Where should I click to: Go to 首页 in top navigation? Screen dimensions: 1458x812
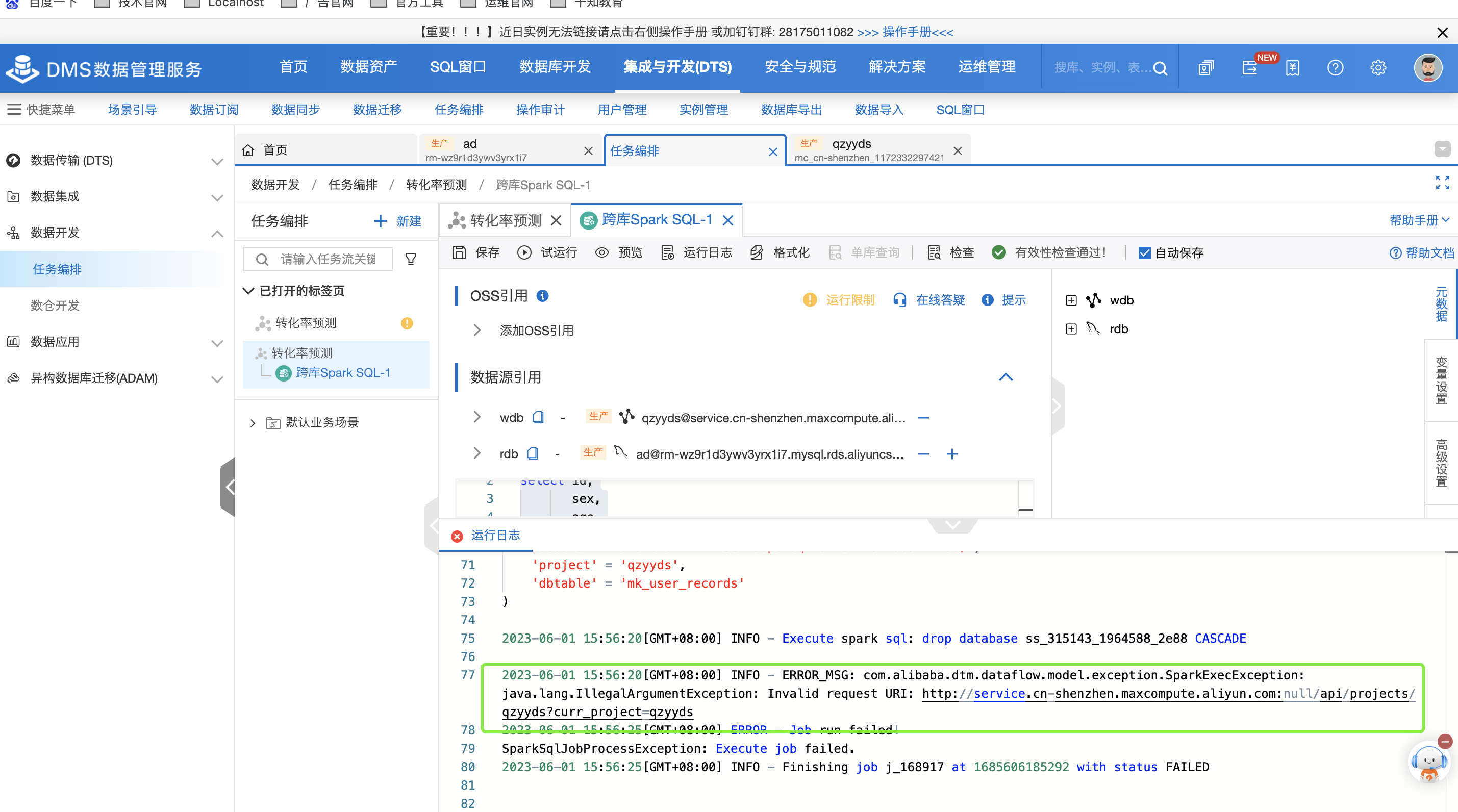tap(293, 67)
